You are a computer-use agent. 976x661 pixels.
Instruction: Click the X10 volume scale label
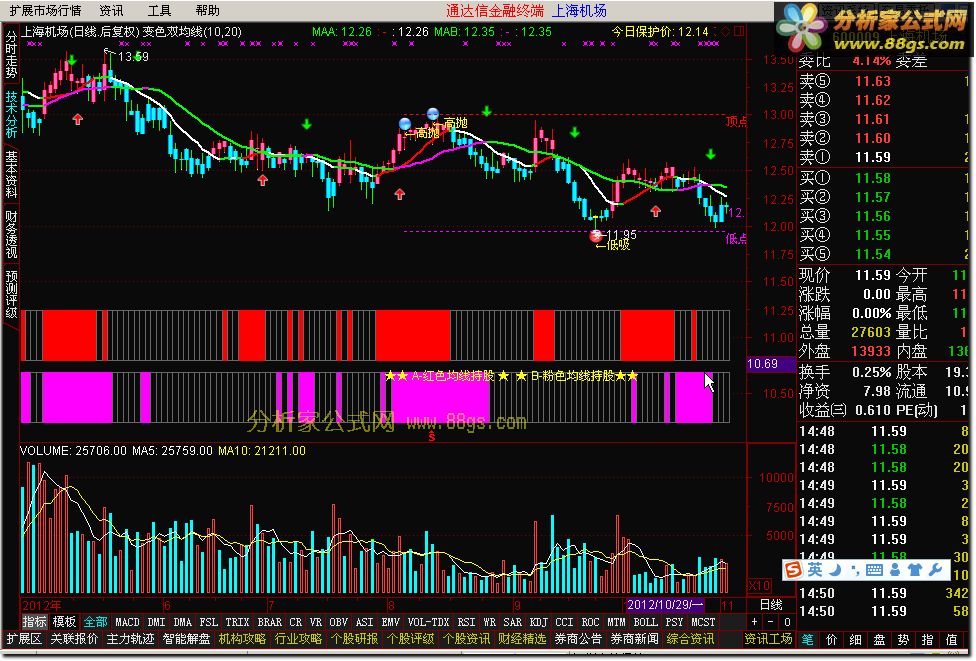[759, 586]
